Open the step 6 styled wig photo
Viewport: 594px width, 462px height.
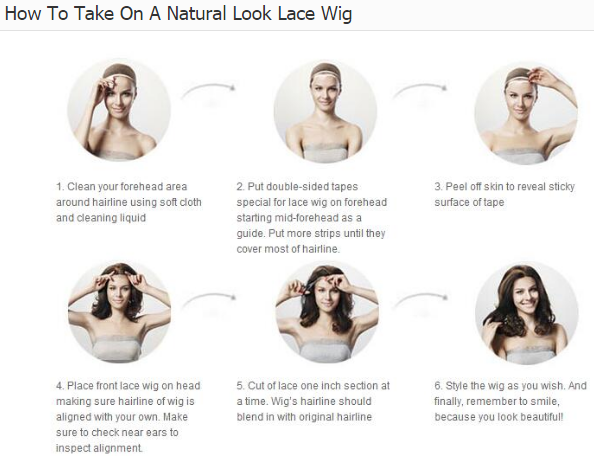click(x=527, y=315)
